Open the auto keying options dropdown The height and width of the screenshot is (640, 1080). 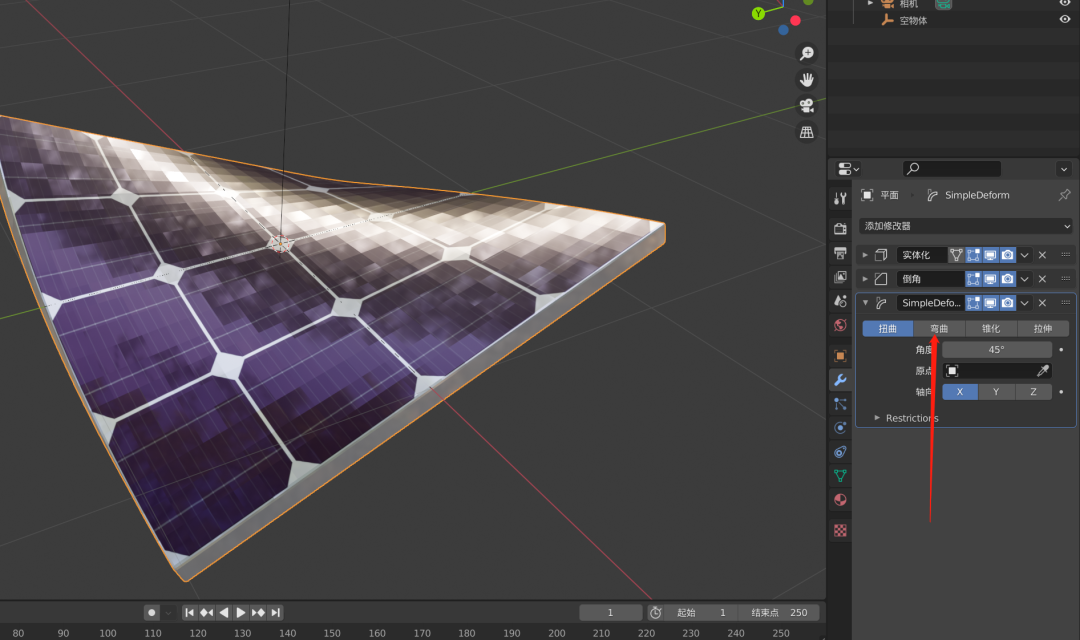pos(168,612)
